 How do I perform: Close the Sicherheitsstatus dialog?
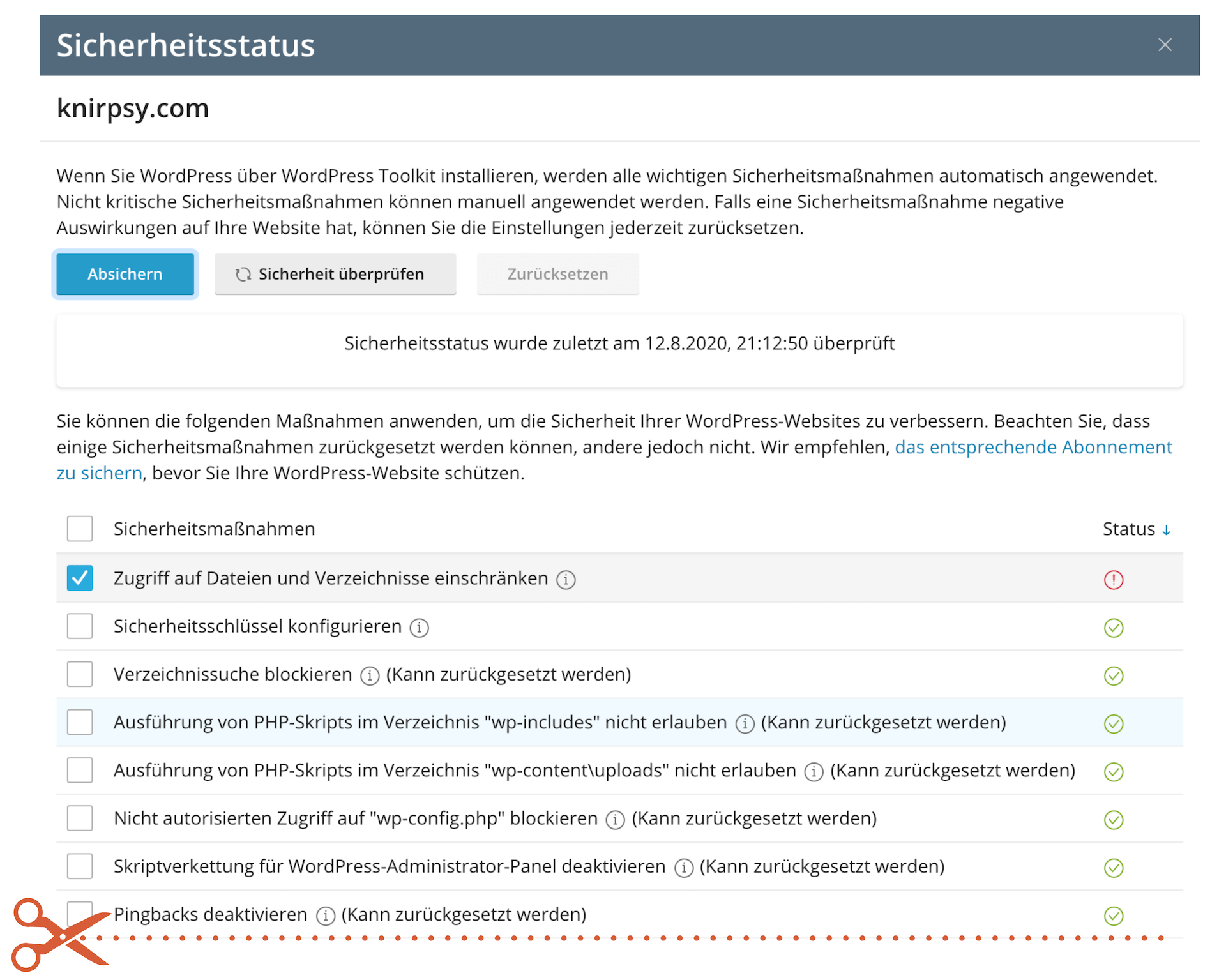[x=1165, y=45]
